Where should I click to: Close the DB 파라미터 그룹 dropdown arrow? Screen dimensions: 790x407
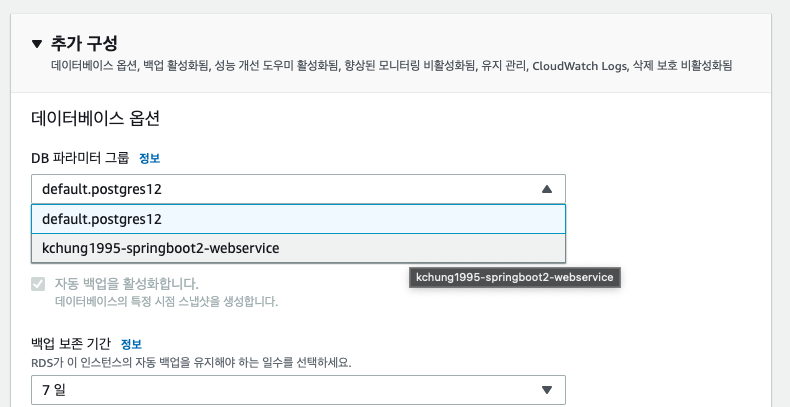(x=547, y=189)
